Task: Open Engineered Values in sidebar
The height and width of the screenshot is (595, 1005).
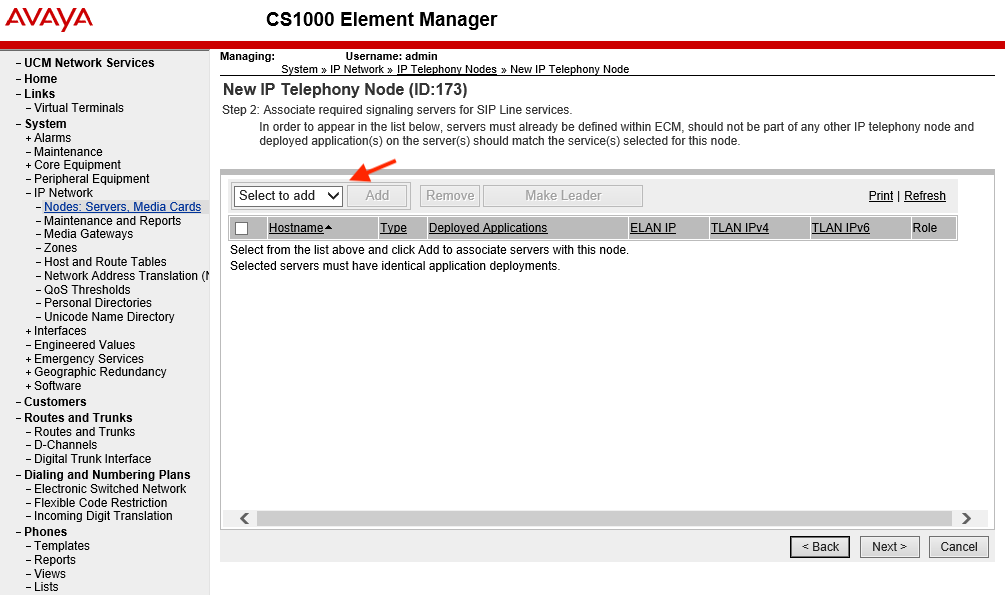Action: click(x=85, y=345)
